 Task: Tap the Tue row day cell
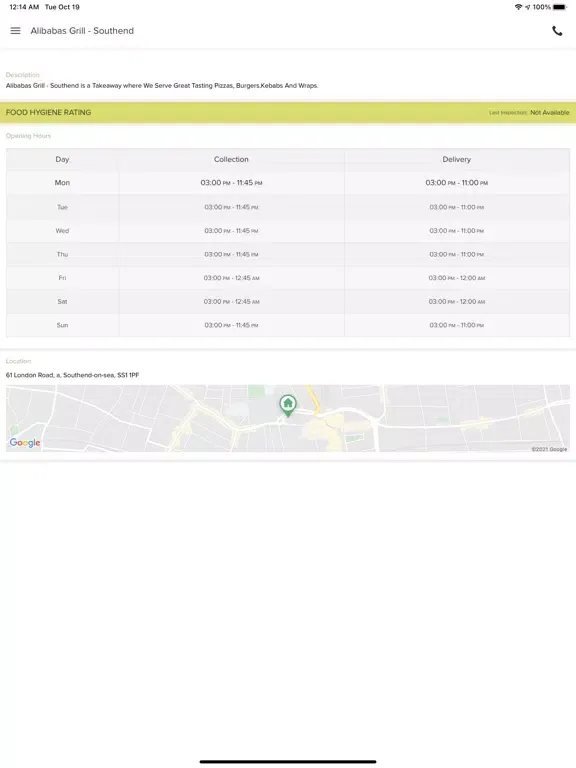62,207
